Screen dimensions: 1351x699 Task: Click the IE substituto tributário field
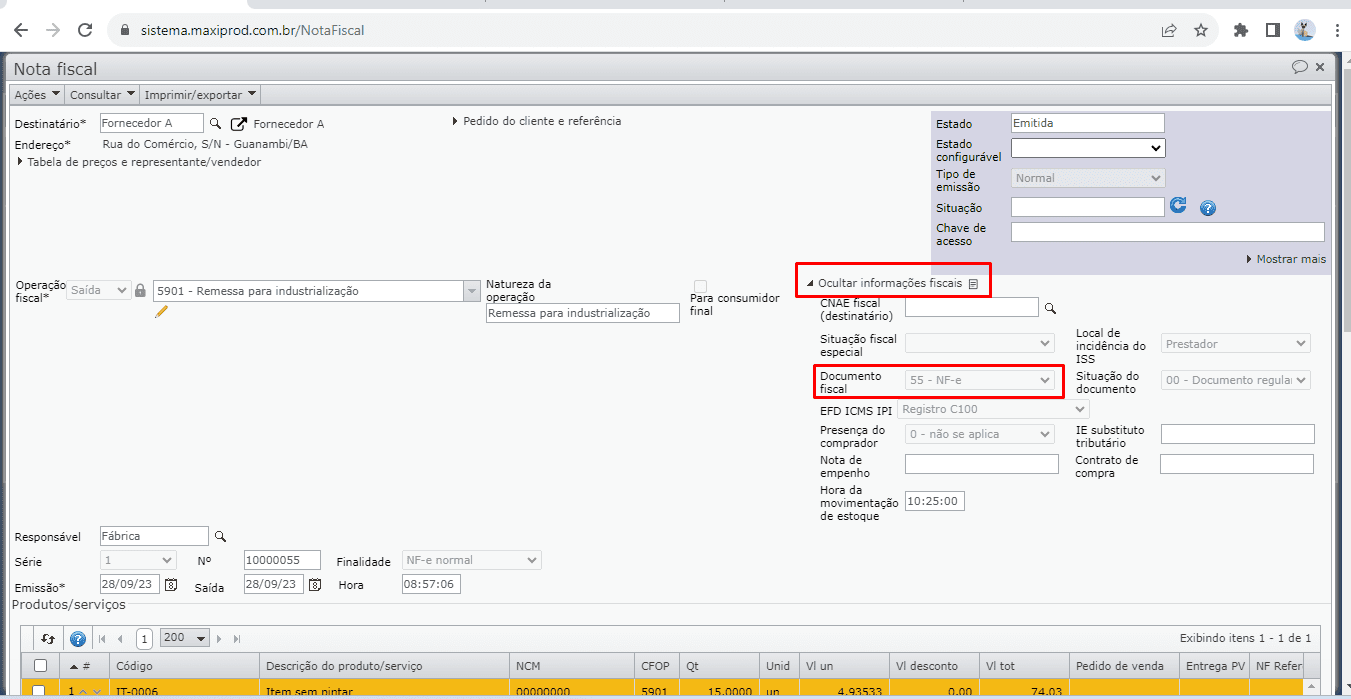coord(1237,434)
